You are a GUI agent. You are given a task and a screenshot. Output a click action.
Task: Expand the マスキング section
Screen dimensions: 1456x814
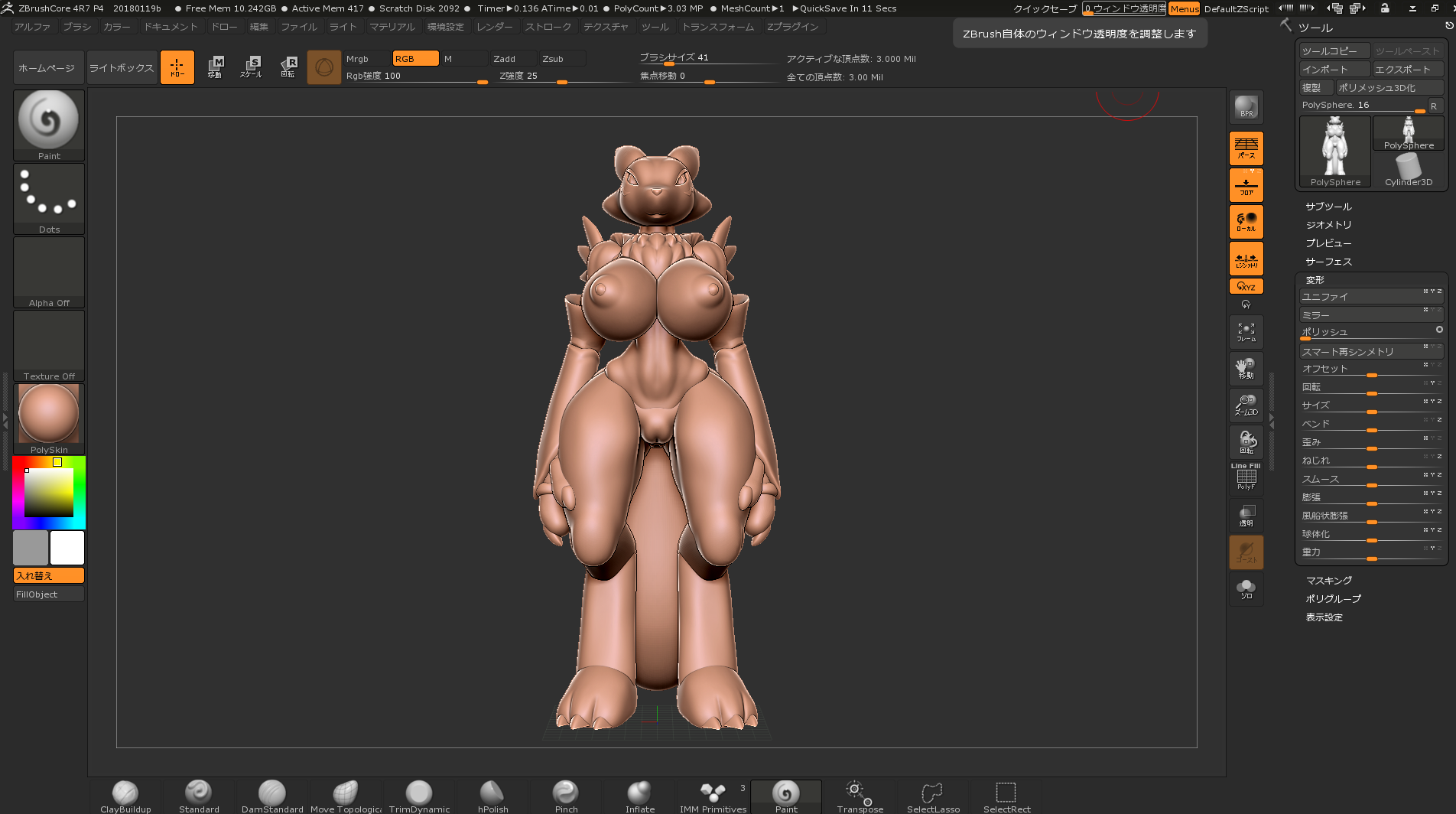click(x=1328, y=581)
